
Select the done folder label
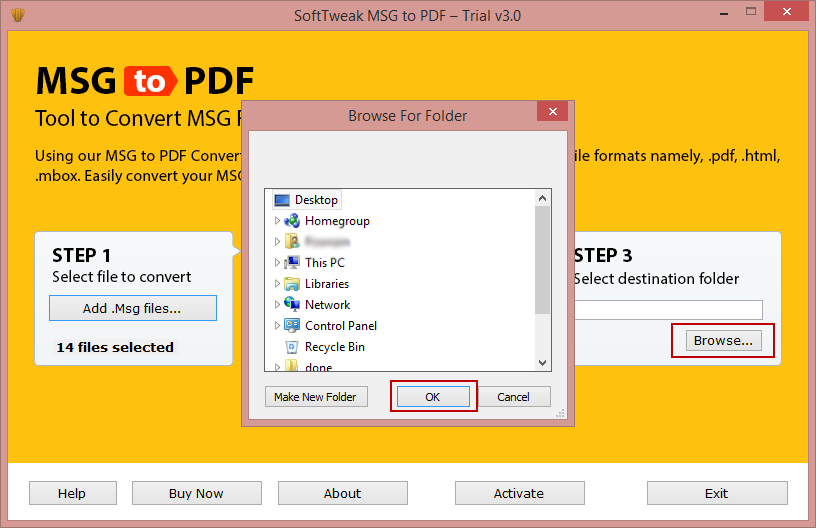click(318, 367)
